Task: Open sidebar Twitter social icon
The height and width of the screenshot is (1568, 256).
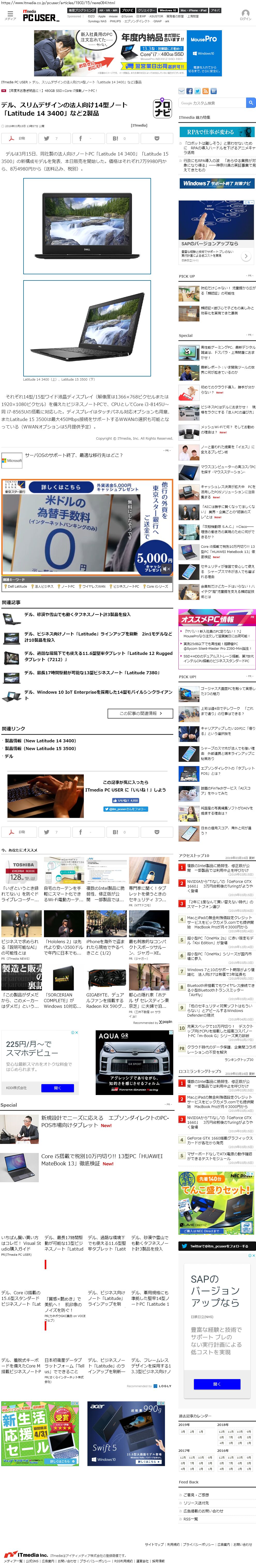Action: click(x=197, y=91)
